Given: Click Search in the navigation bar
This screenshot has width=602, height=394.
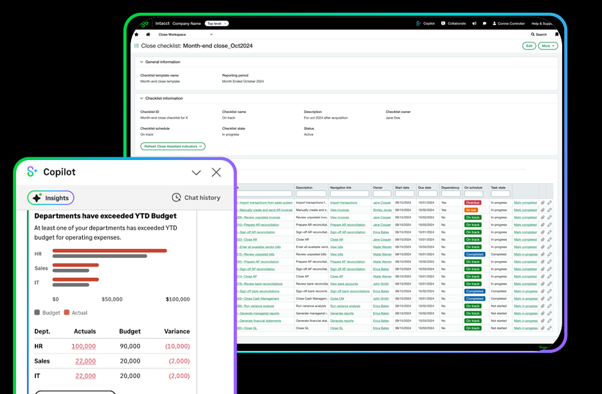Looking at the screenshot, I should pyautogui.click(x=539, y=34).
